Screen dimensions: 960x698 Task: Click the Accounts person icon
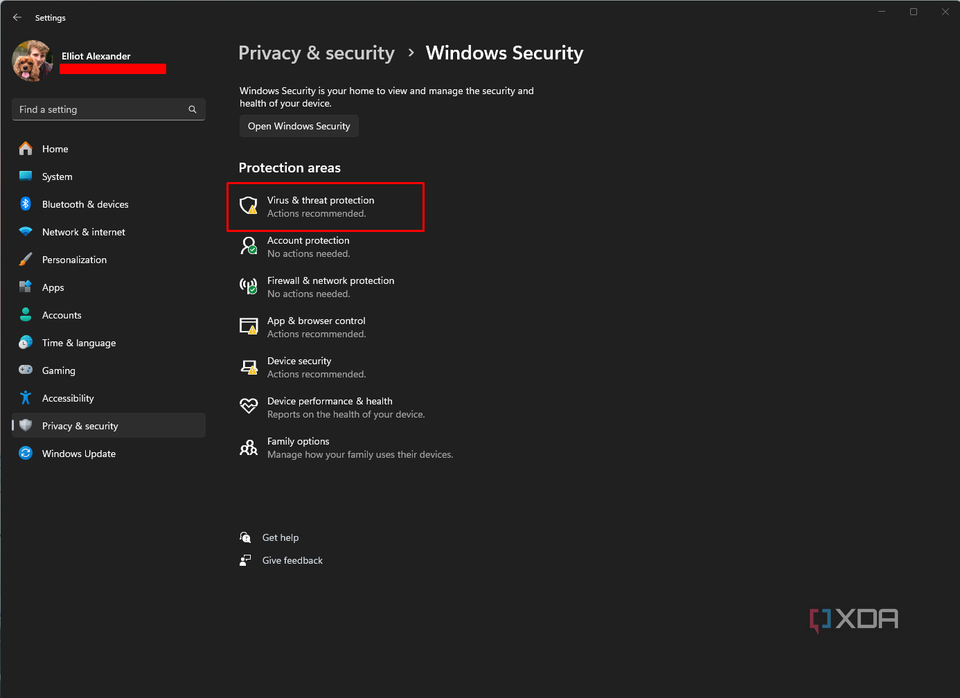[x=26, y=315]
